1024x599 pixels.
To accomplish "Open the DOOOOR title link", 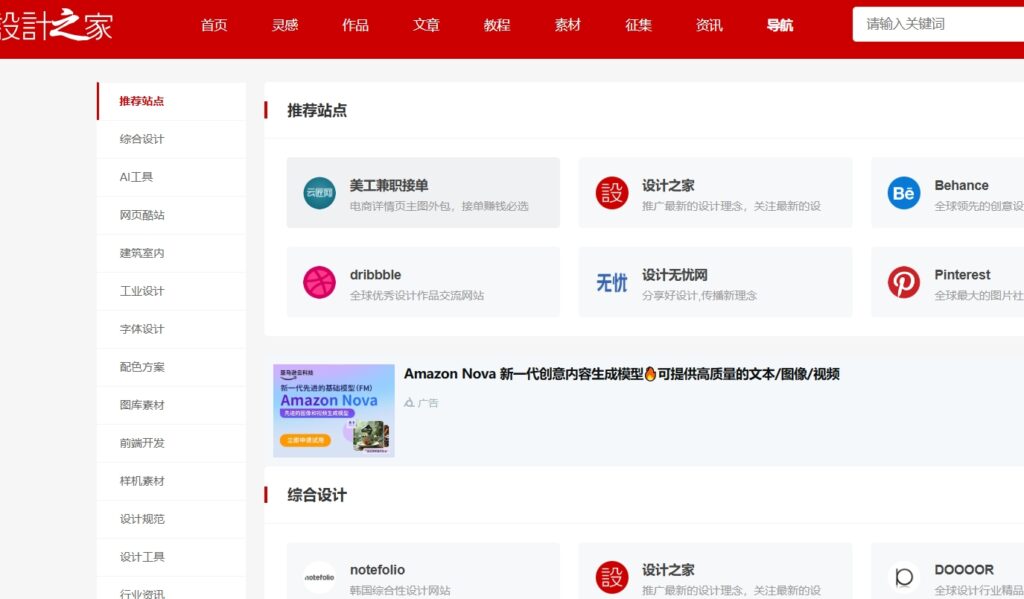I will pos(964,570).
